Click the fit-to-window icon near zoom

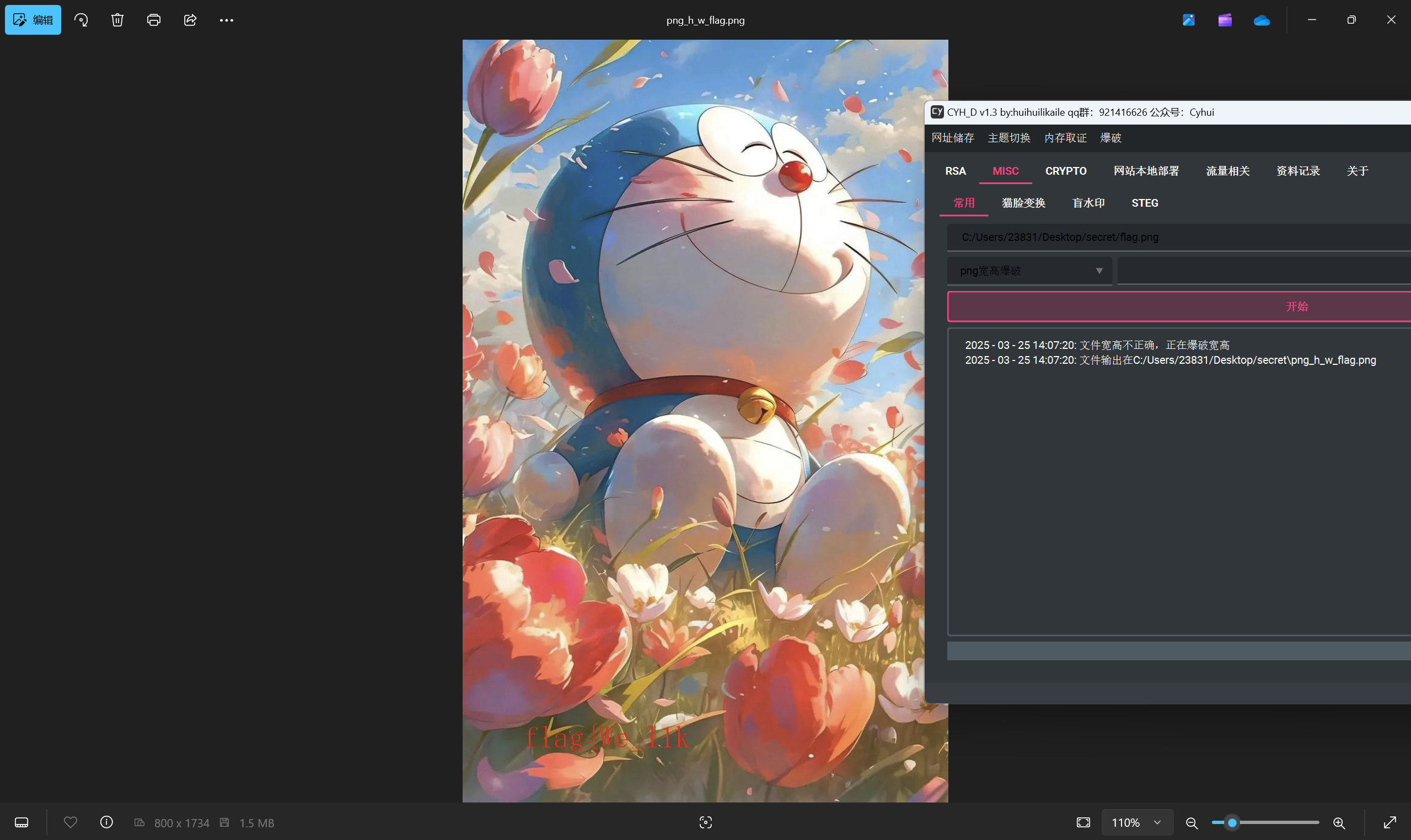[1083, 822]
